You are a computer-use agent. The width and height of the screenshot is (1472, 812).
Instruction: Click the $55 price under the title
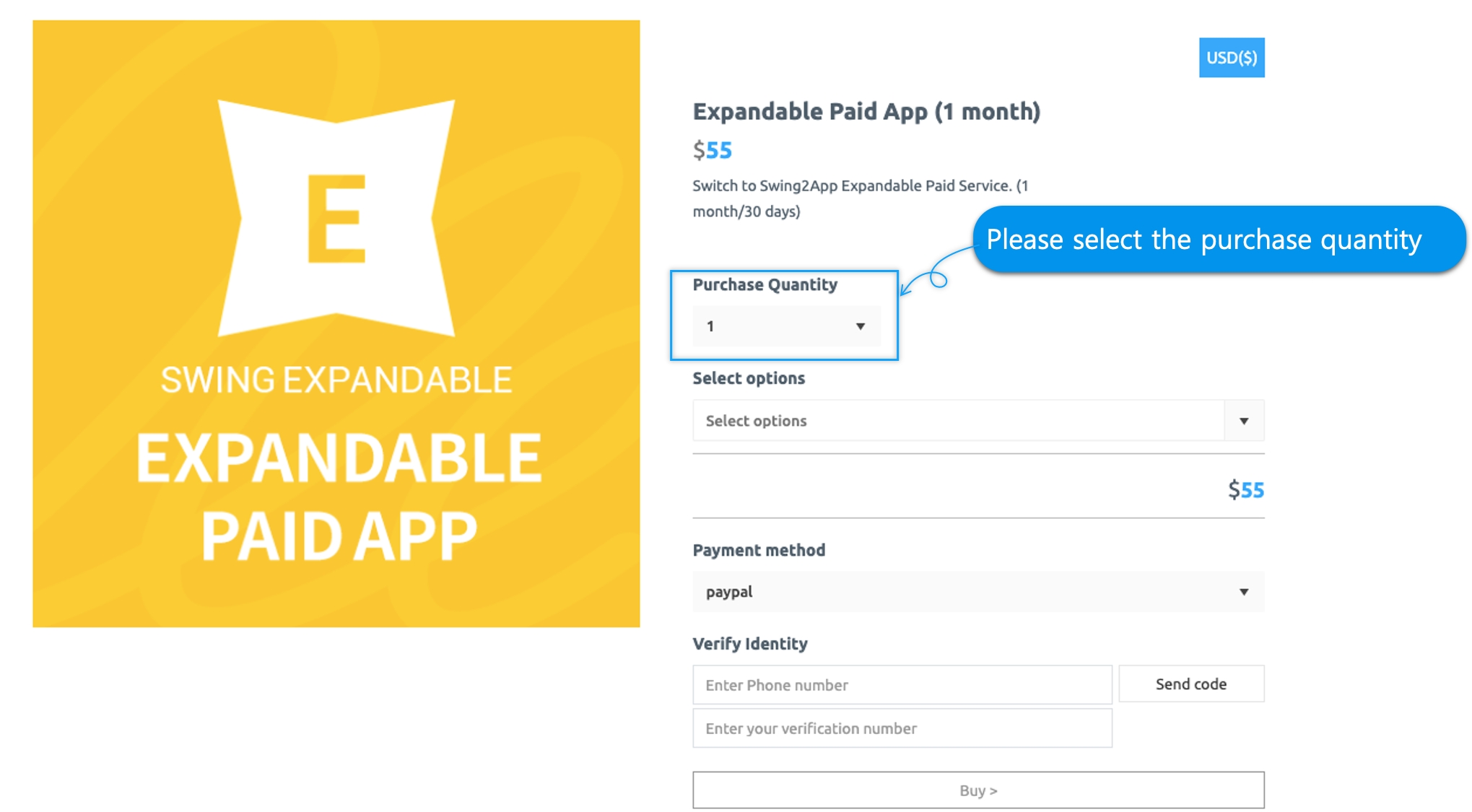pos(713,150)
